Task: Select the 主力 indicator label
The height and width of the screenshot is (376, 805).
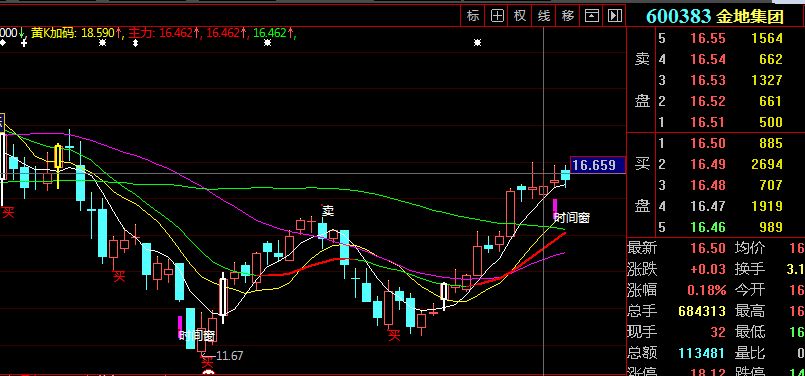Action: point(140,33)
